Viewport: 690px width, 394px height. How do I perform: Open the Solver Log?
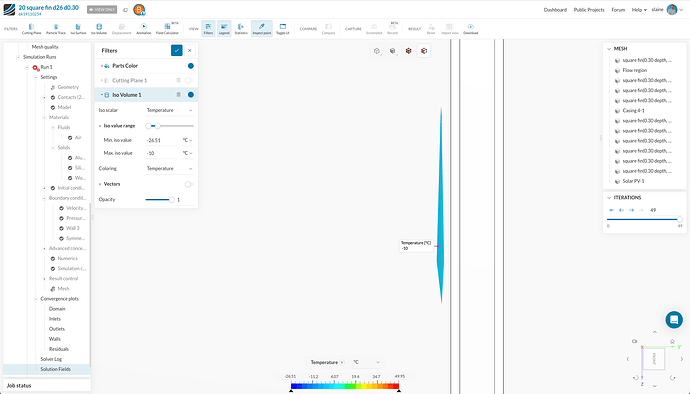pyautogui.click(x=51, y=359)
